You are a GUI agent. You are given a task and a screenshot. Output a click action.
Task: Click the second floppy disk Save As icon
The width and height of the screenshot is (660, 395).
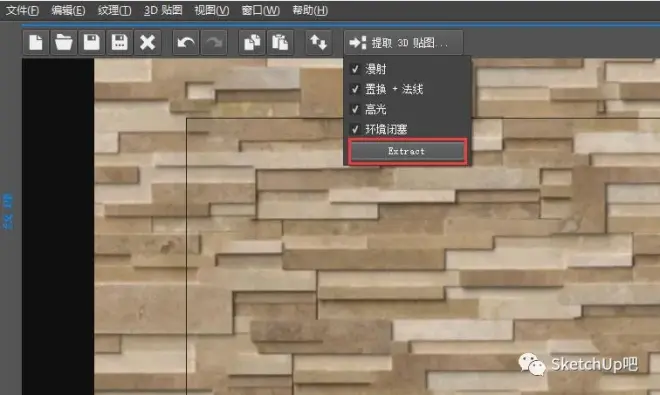click(x=120, y=43)
